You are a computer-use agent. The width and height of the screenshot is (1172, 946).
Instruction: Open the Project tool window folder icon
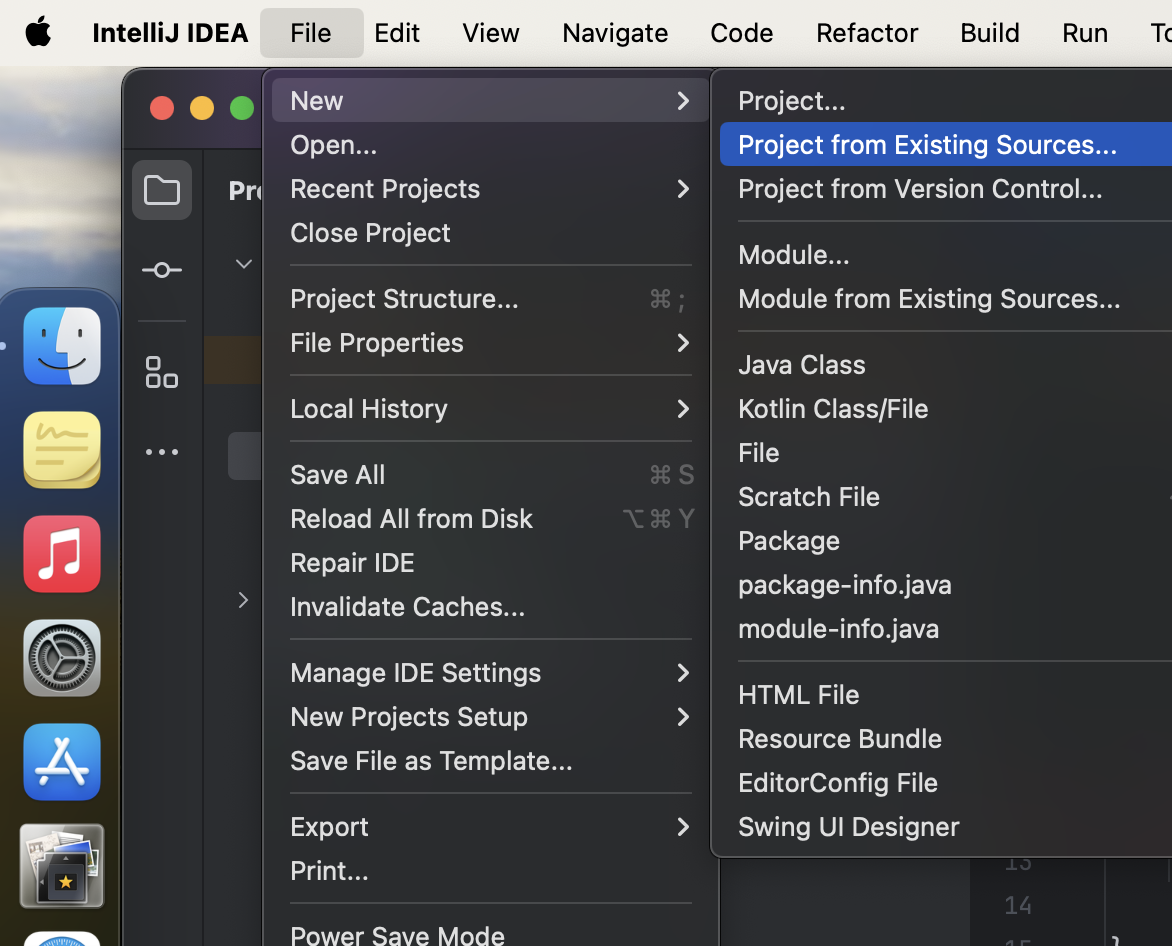(x=162, y=190)
